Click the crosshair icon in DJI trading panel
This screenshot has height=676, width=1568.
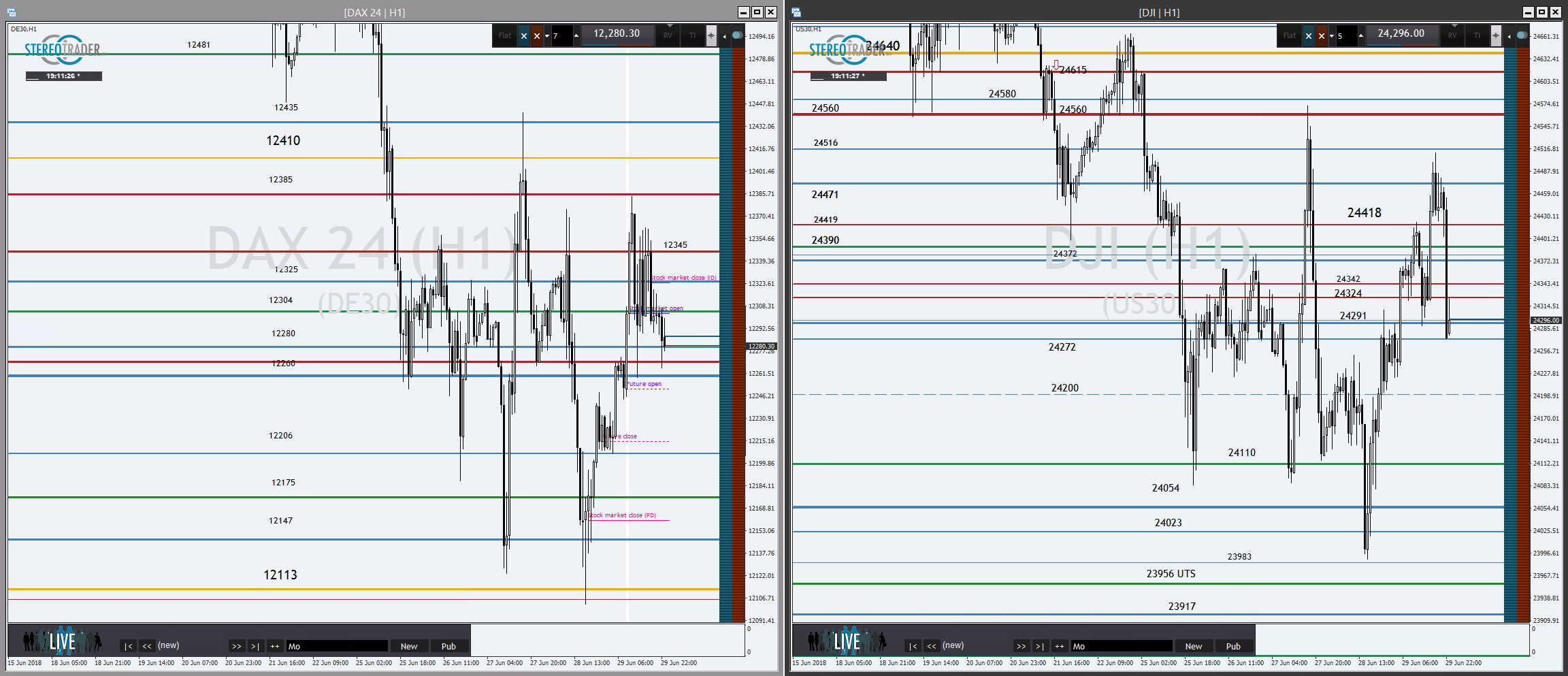(x=1496, y=36)
